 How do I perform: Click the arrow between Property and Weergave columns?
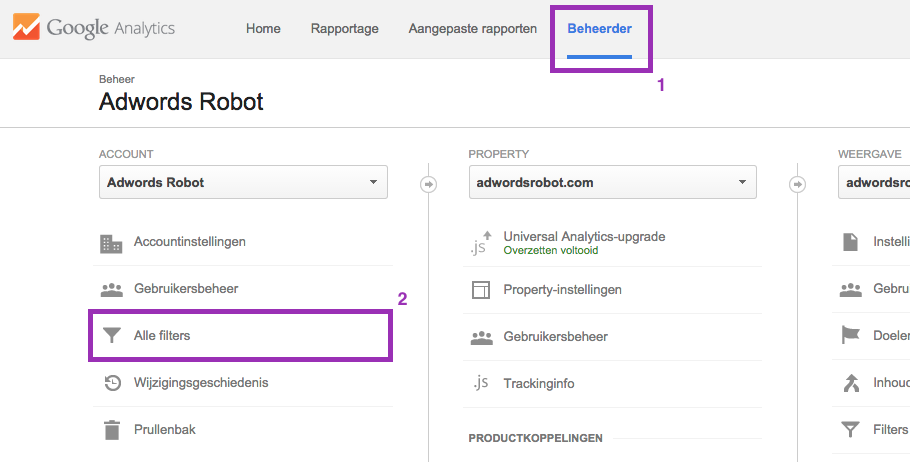pos(798,184)
